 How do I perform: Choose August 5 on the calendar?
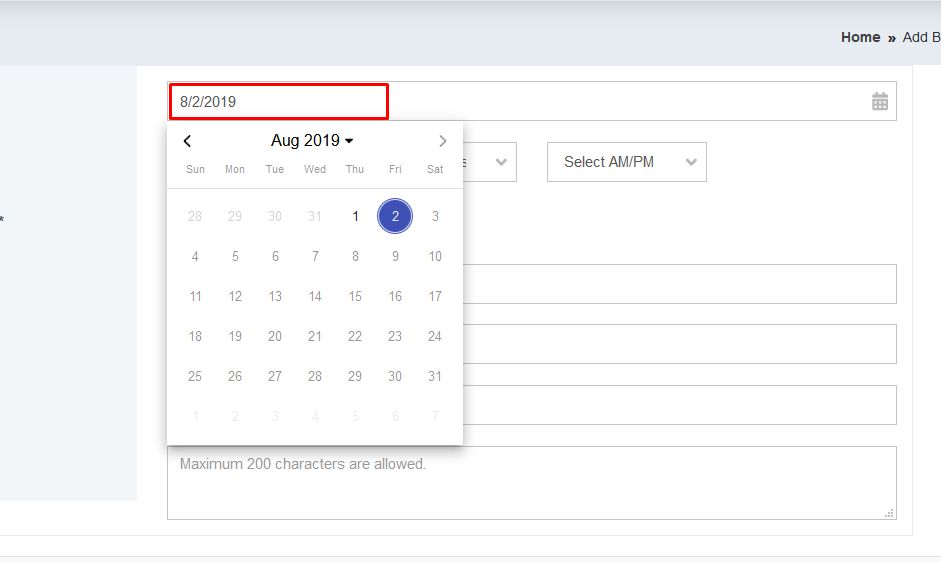pos(235,256)
